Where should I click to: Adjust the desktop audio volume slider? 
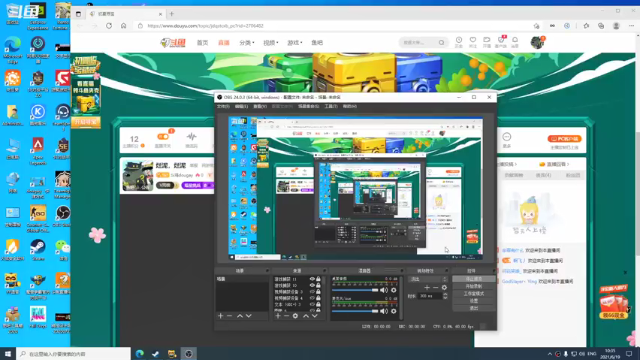tap(355, 290)
